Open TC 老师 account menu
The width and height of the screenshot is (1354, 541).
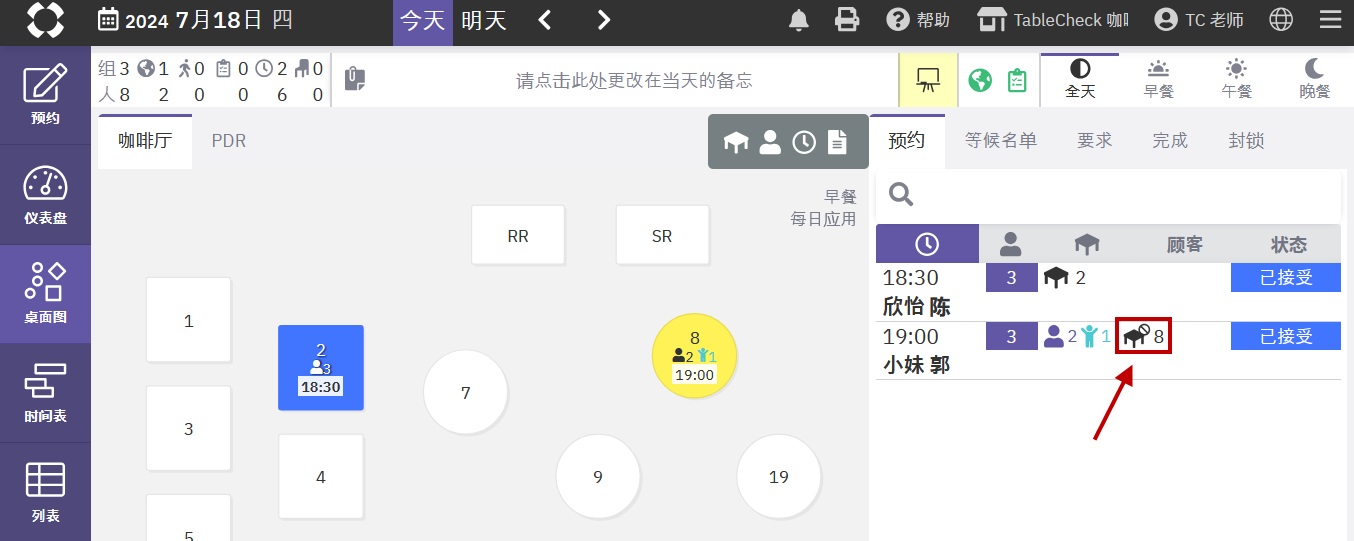pos(1199,20)
